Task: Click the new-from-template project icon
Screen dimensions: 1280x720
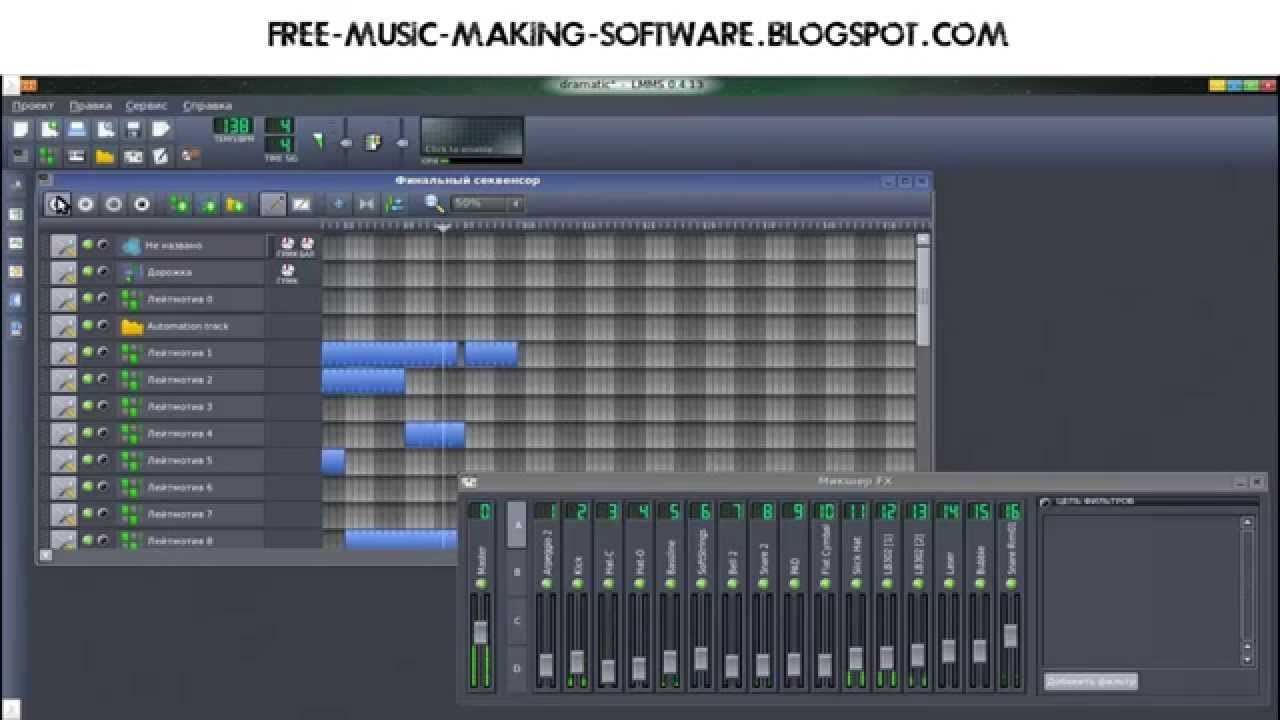Action: coord(49,129)
